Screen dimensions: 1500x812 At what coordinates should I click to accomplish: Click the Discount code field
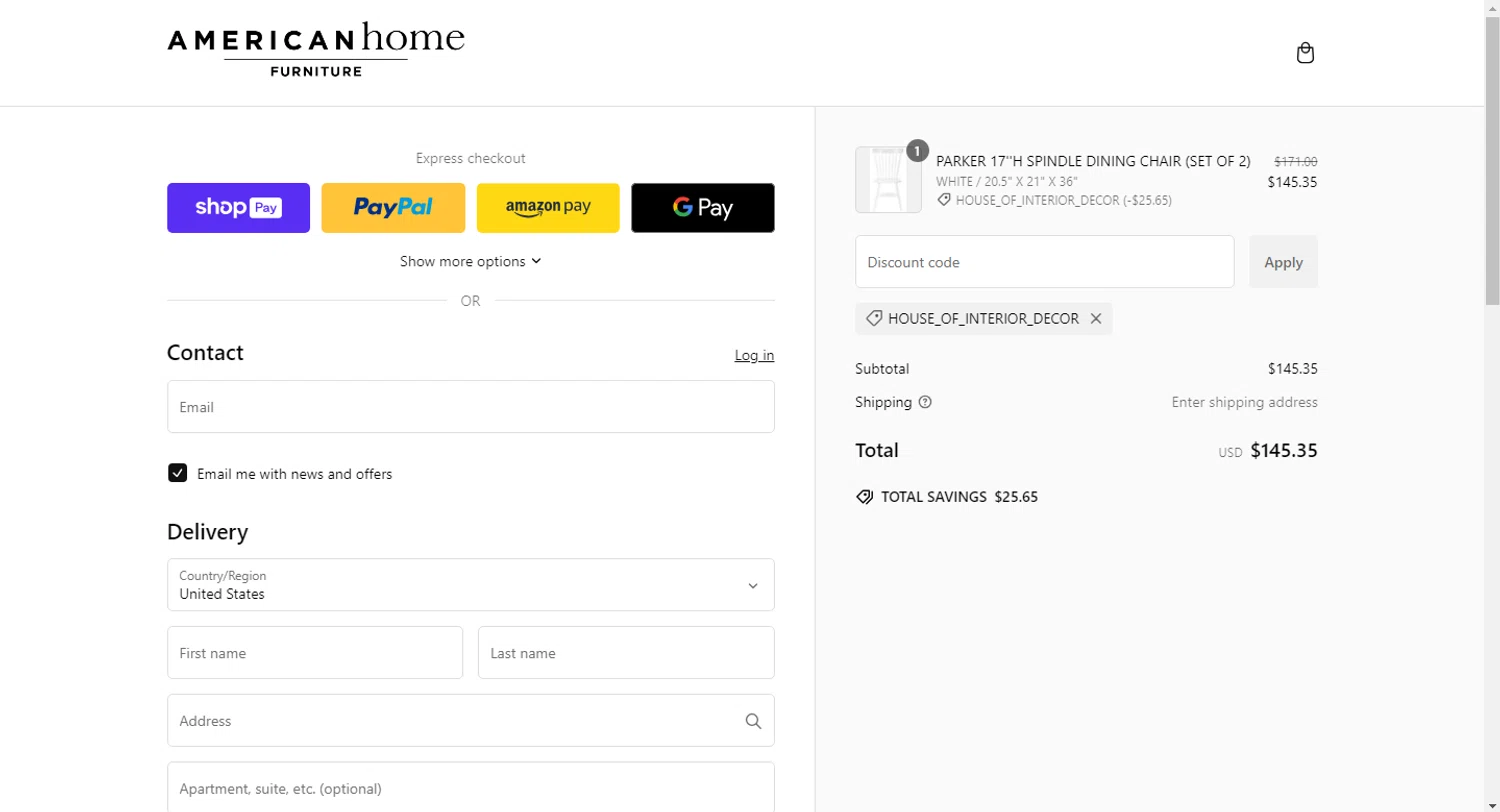pyautogui.click(x=1045, y=262)
